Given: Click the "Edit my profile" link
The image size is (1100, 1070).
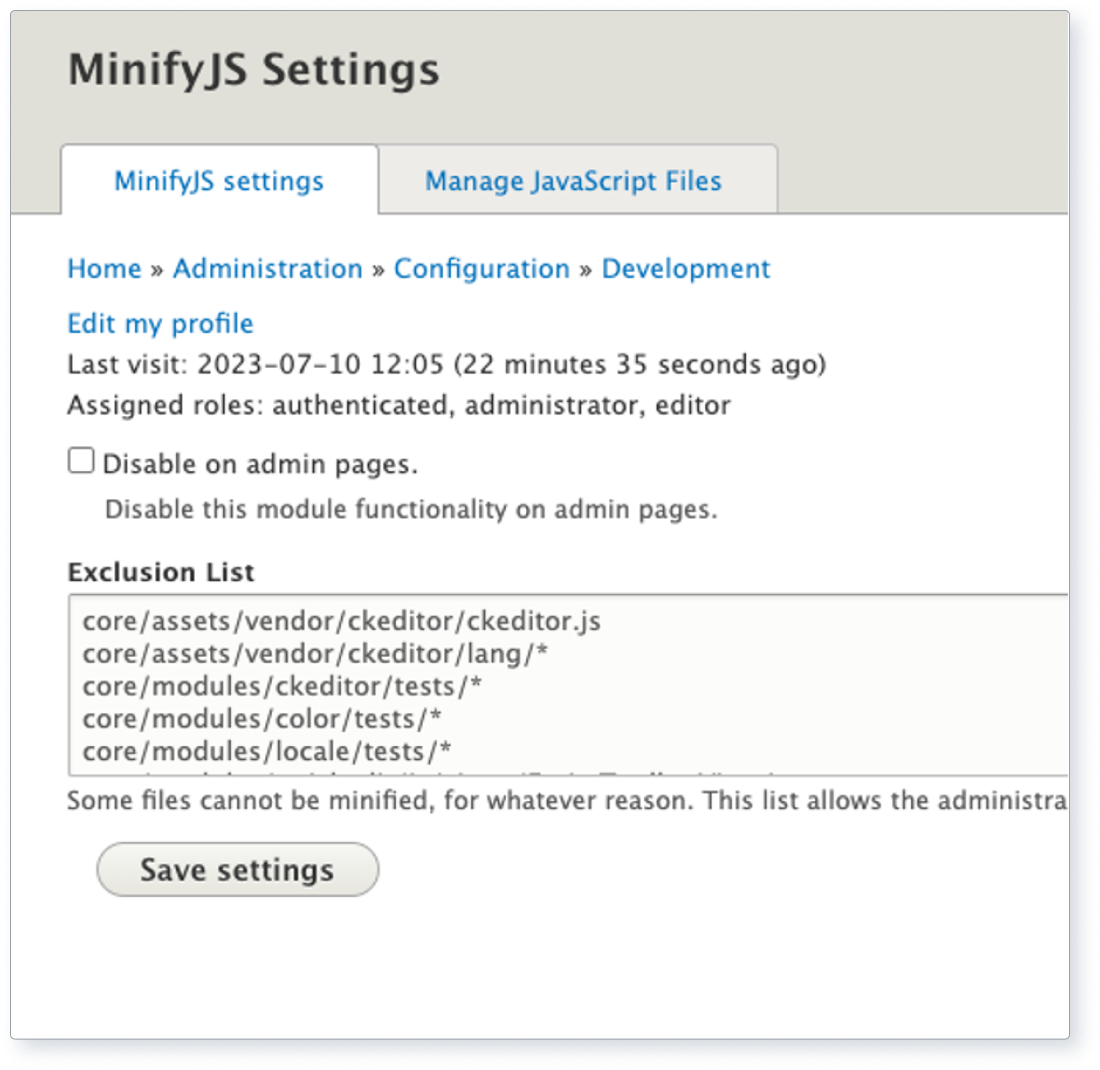Looking at the screenshot, I should pos(160,323).
